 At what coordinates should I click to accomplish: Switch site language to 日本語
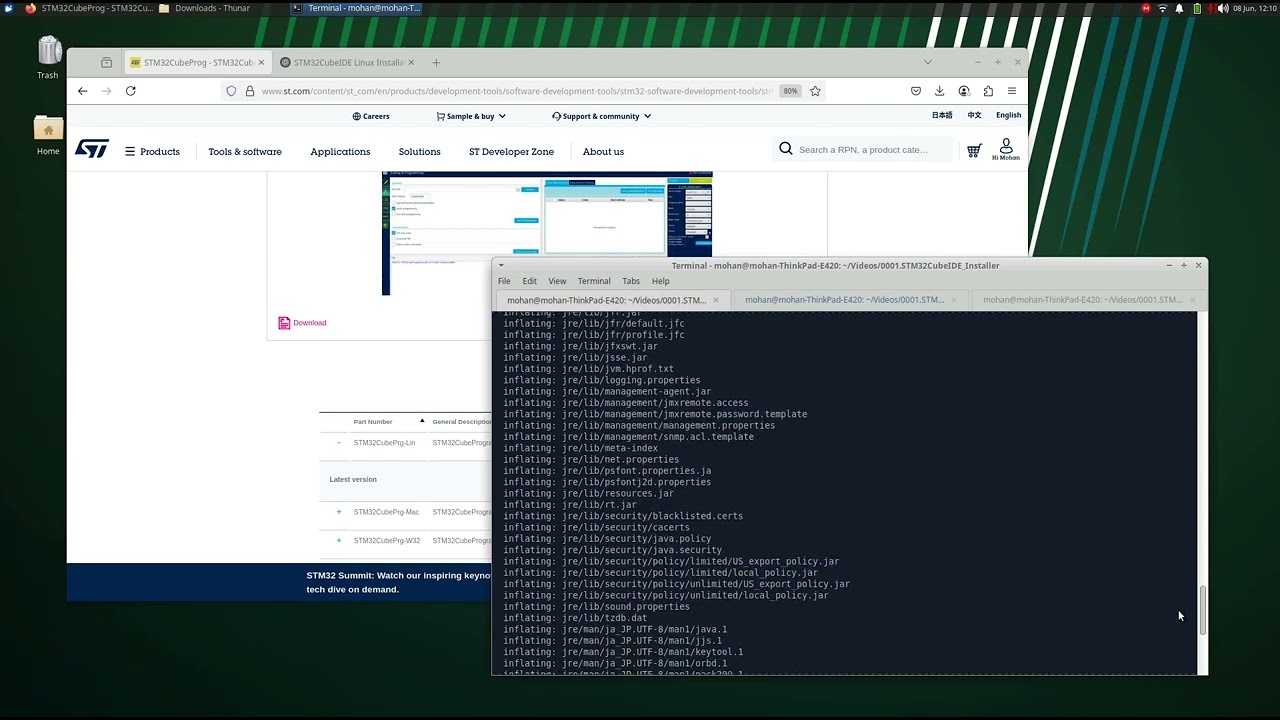click(942, 115)
